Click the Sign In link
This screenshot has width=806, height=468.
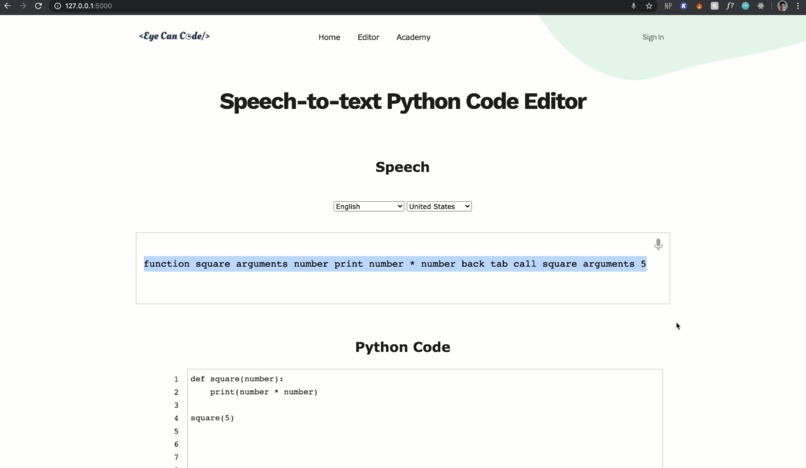coord(653,37)
